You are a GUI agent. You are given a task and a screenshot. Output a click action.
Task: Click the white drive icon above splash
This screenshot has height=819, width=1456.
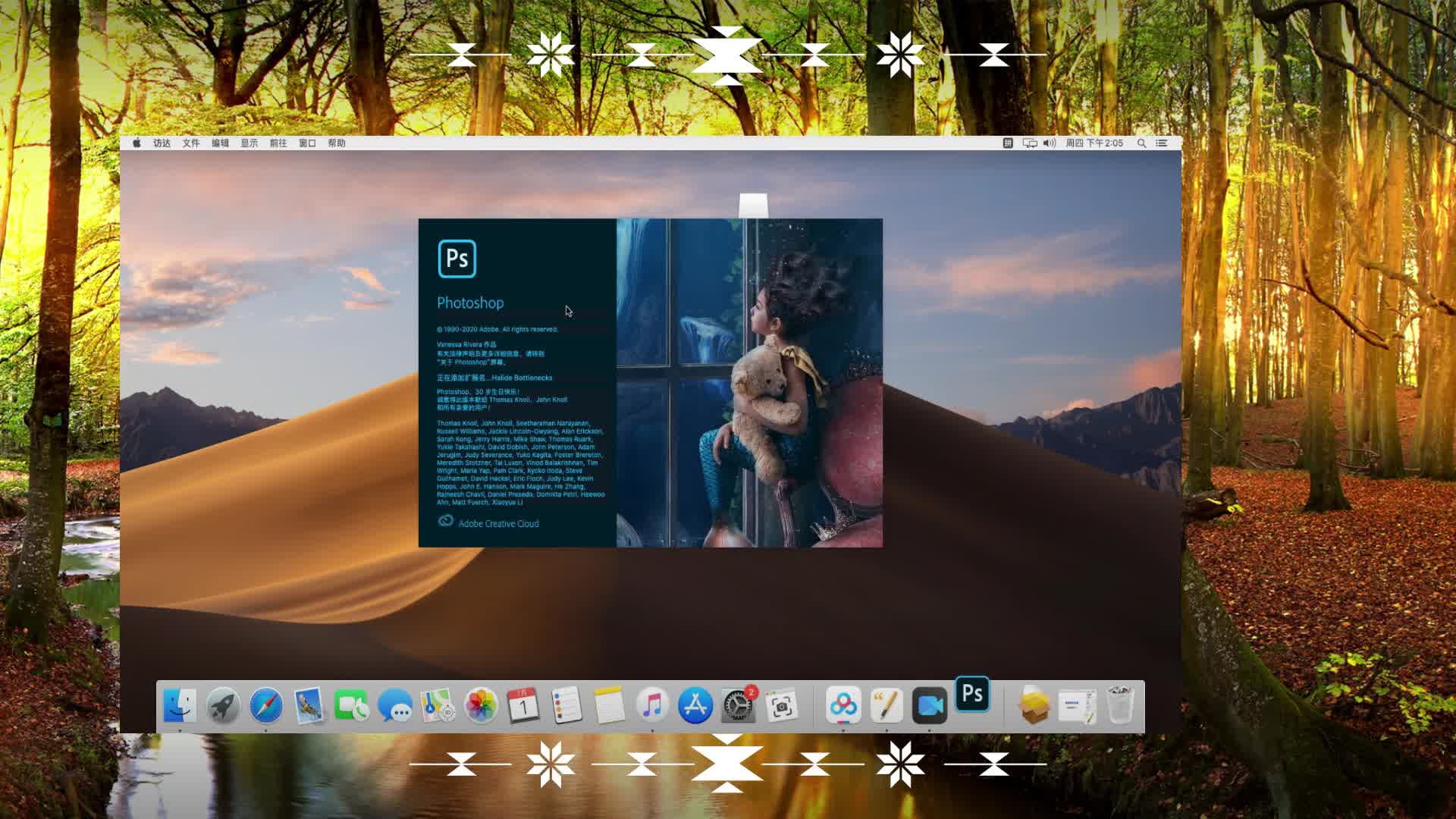click(x=753, y=206)
